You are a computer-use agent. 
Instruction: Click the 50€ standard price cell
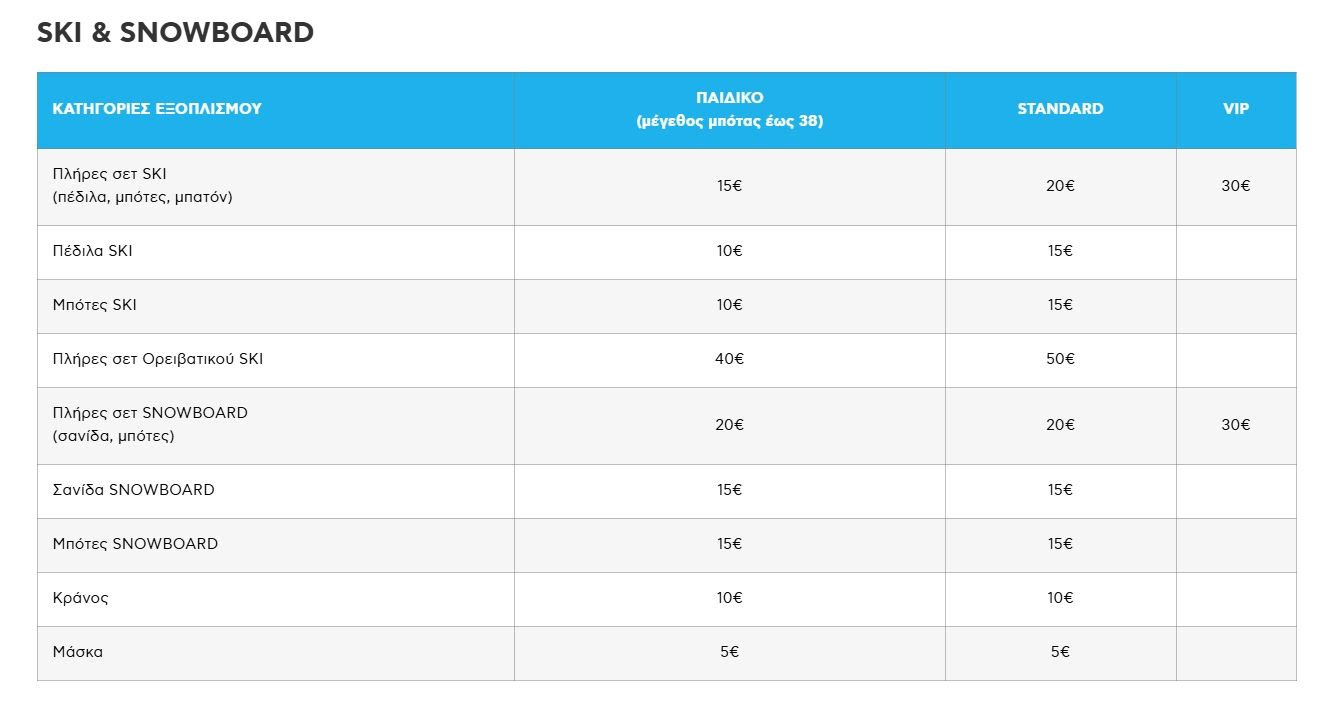click(x=1060, y=359)
